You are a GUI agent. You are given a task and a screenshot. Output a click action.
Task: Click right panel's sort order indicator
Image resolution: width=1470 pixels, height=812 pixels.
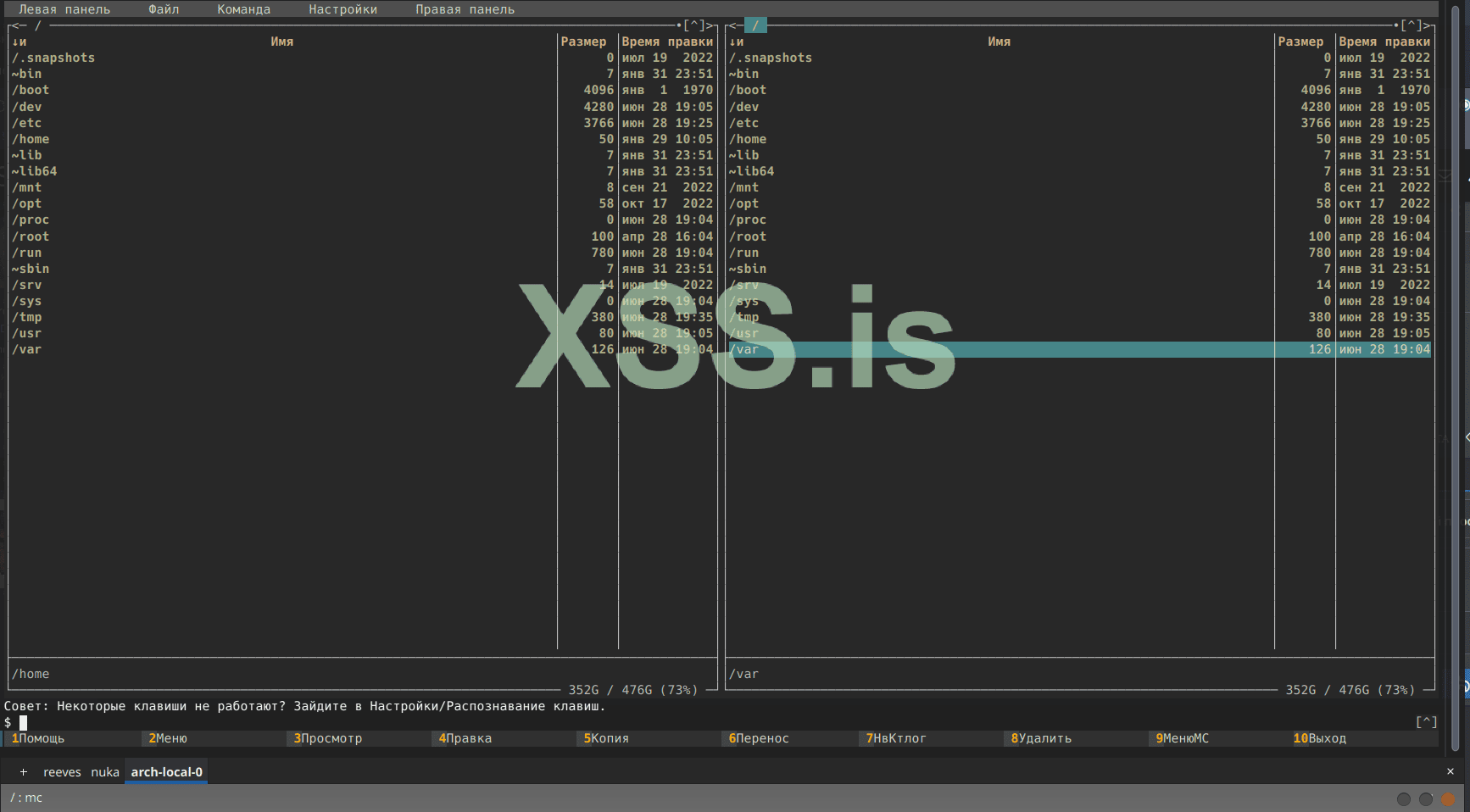(736, 42)
